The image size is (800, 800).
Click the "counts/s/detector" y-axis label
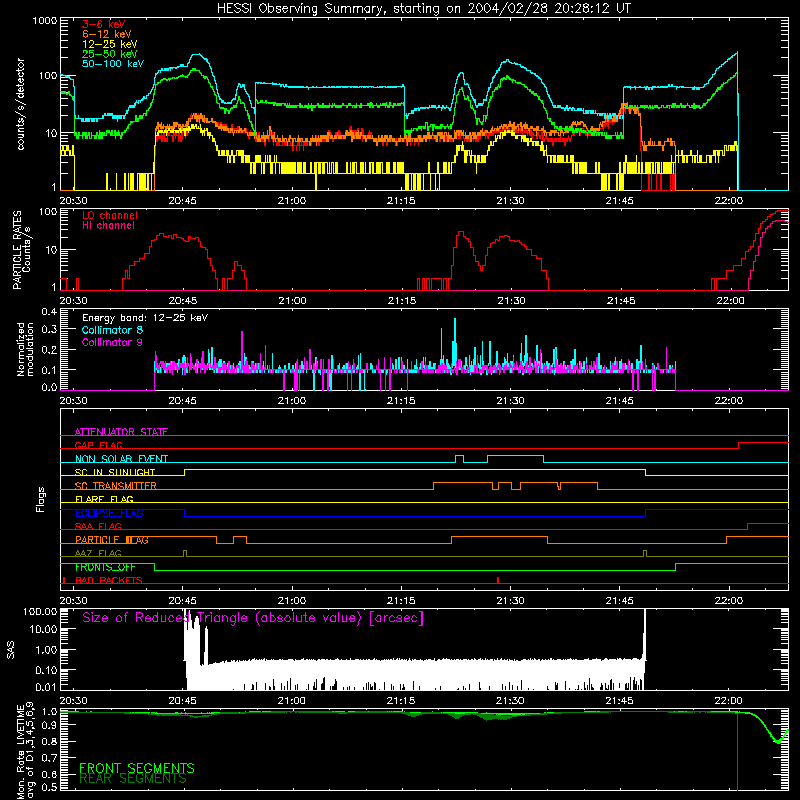tap(20, 104)
